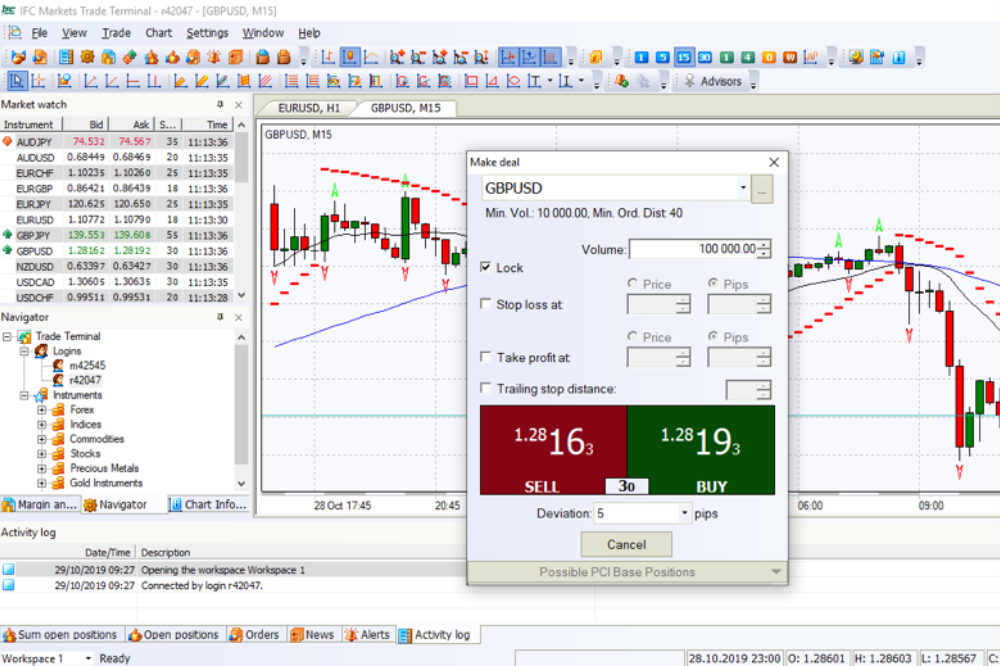
Task: Open the Workspace 1 dropdown
Action: point(88,658)
